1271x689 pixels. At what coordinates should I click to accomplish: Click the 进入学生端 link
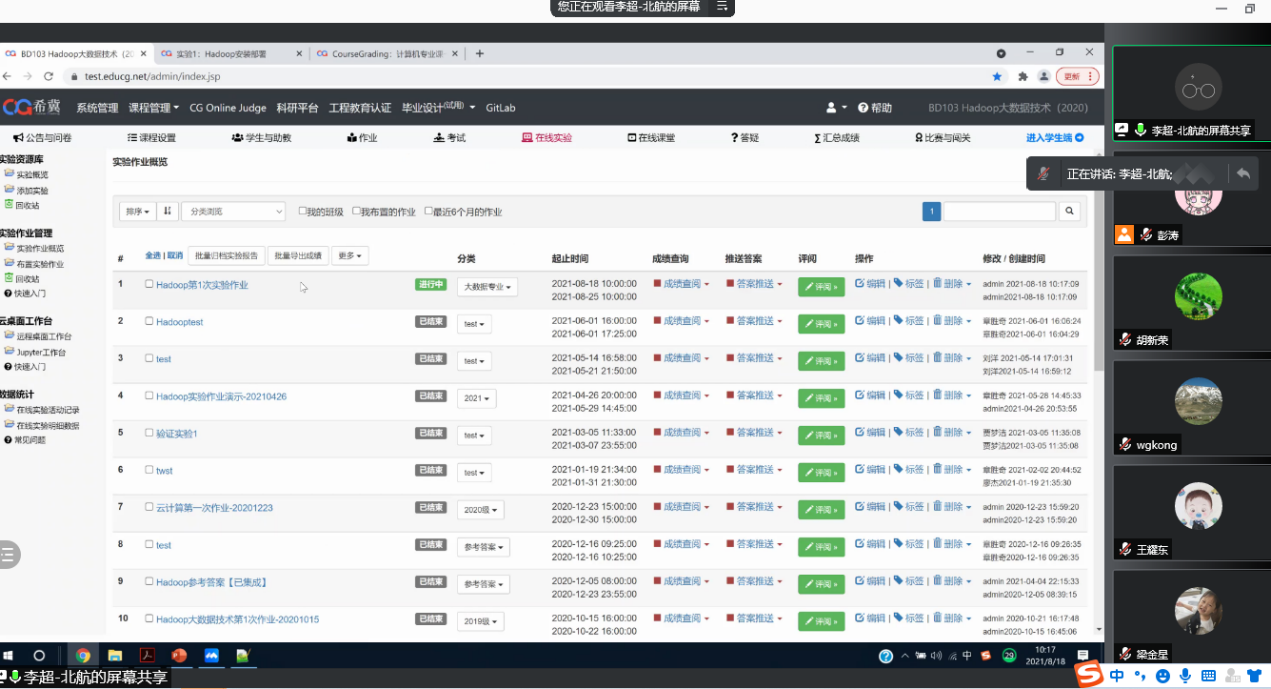(1054, 138)
